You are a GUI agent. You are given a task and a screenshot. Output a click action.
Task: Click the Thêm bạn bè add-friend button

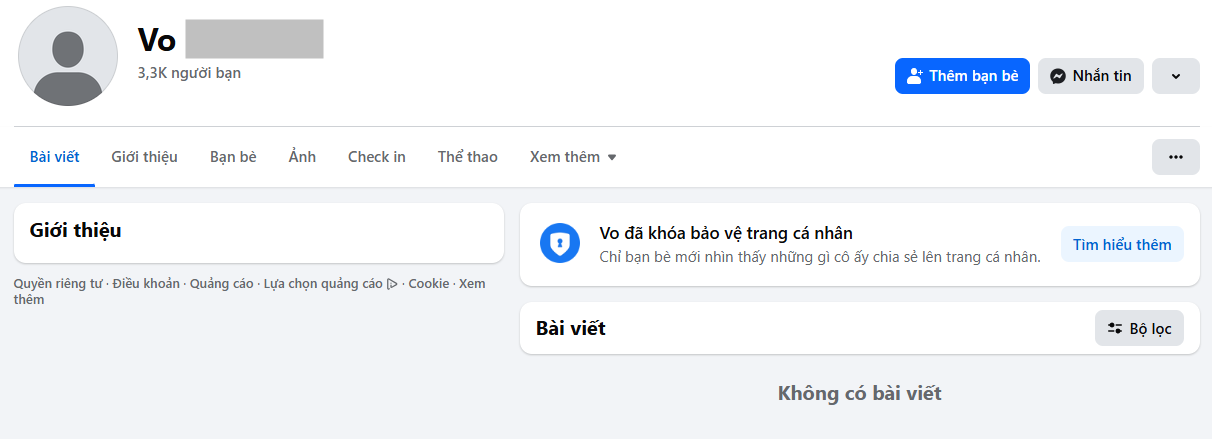(x=962, y=76)
